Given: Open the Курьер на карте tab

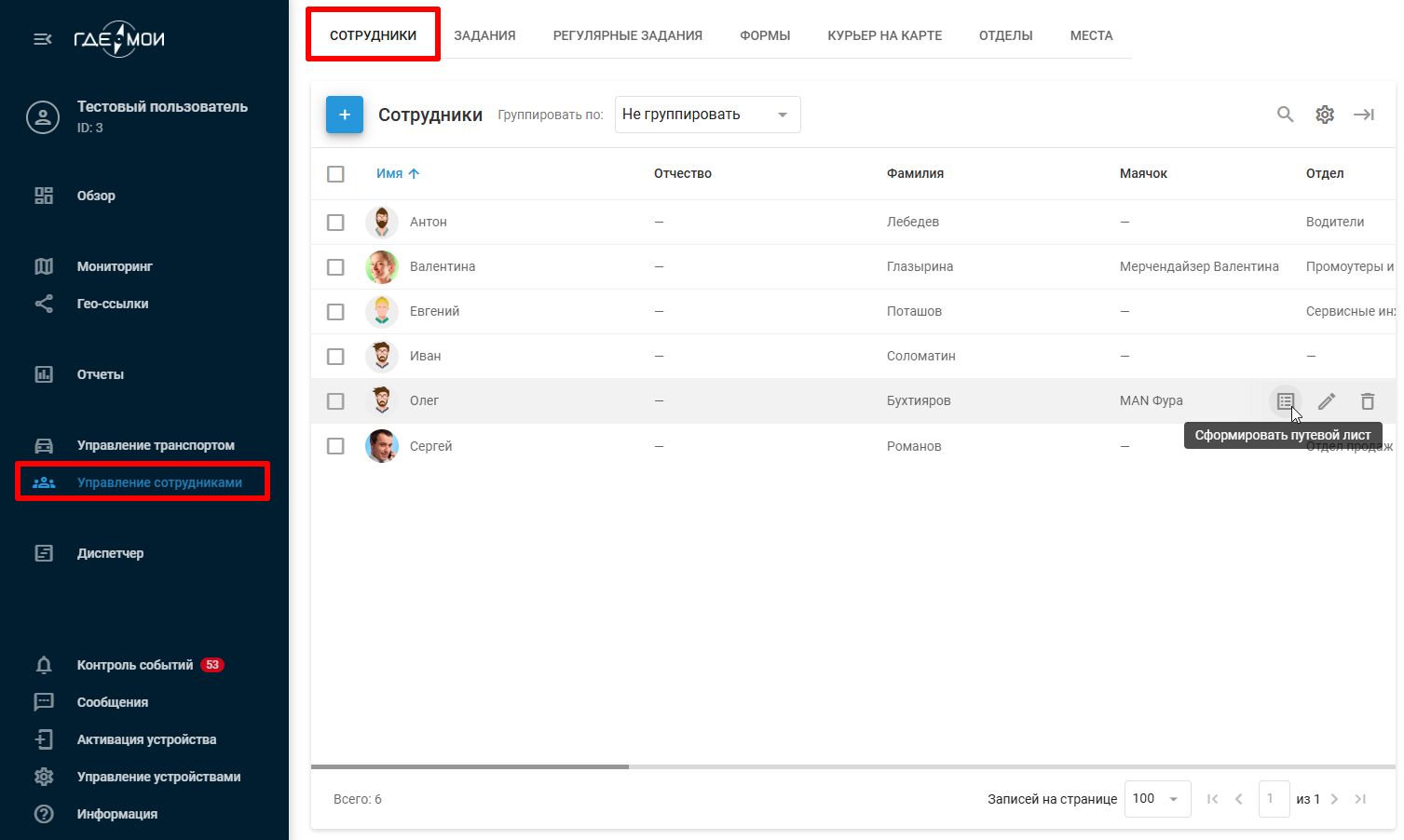Looking at the screenshot, I should coord(884,35).
